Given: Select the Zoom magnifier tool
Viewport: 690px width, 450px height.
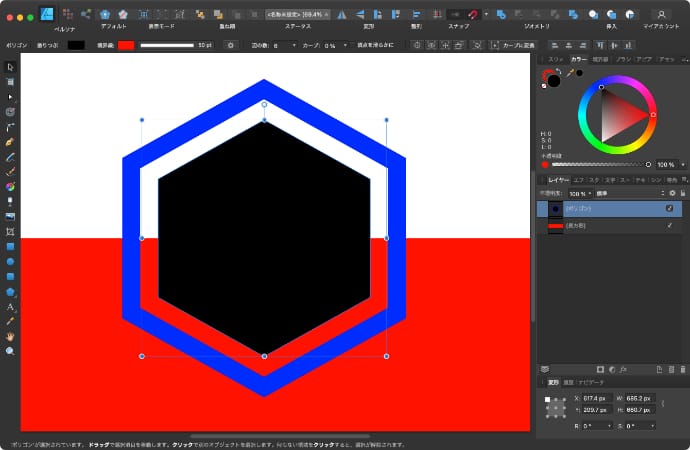Looking at the screenshot, I should 10,351.
